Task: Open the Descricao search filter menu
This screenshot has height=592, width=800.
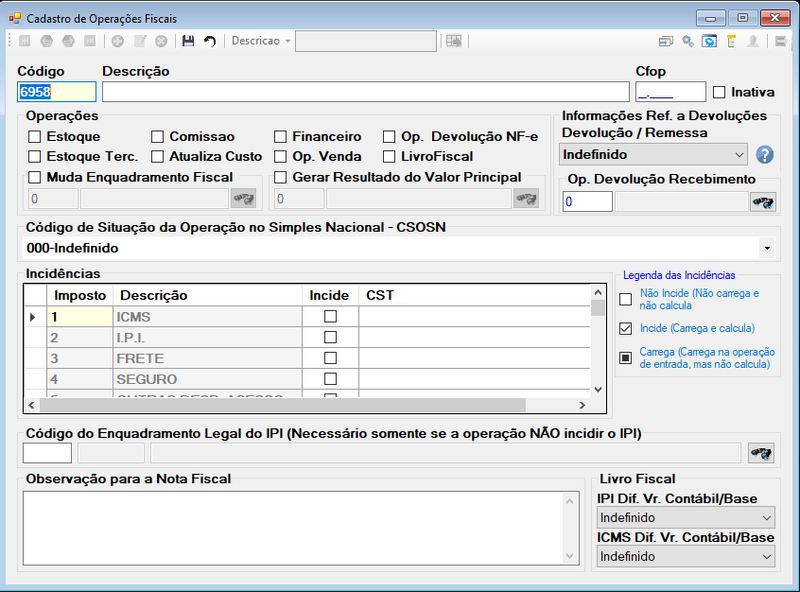Action: 261,41
